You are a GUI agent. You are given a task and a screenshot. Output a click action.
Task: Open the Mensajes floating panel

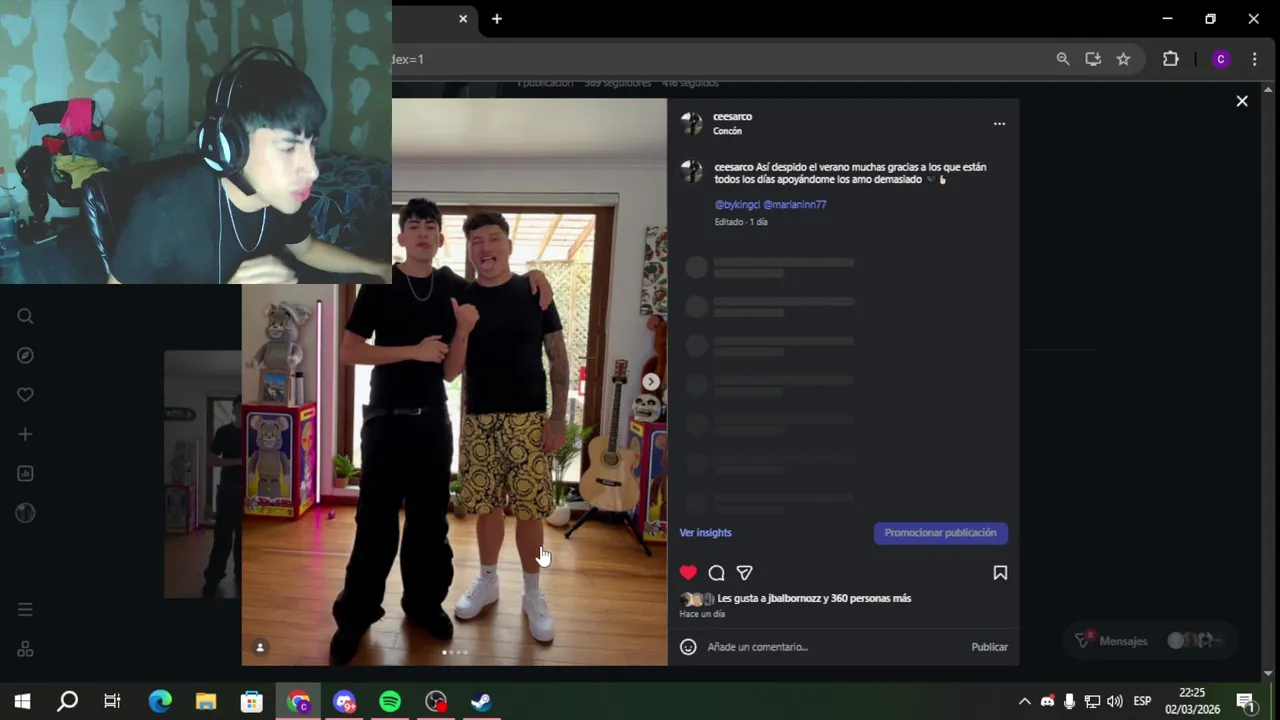1150,641
